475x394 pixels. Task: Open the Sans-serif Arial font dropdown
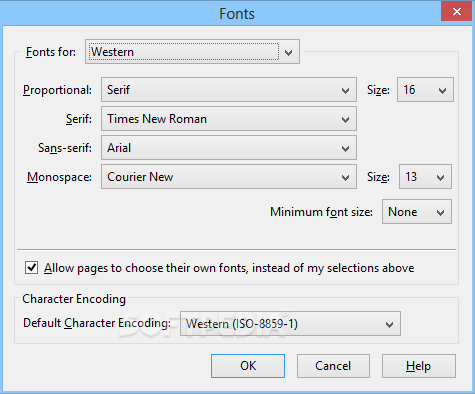click(229, 148)
